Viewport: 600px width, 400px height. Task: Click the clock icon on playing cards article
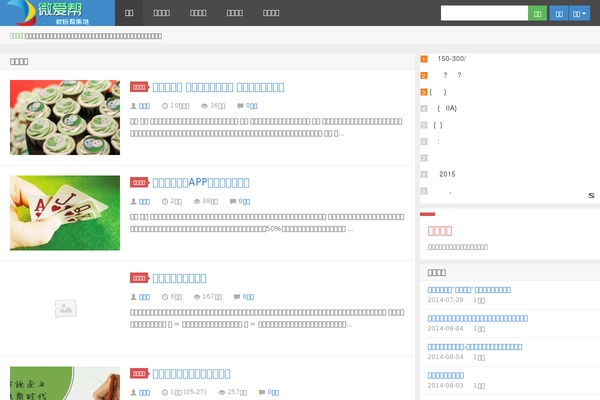165,201
